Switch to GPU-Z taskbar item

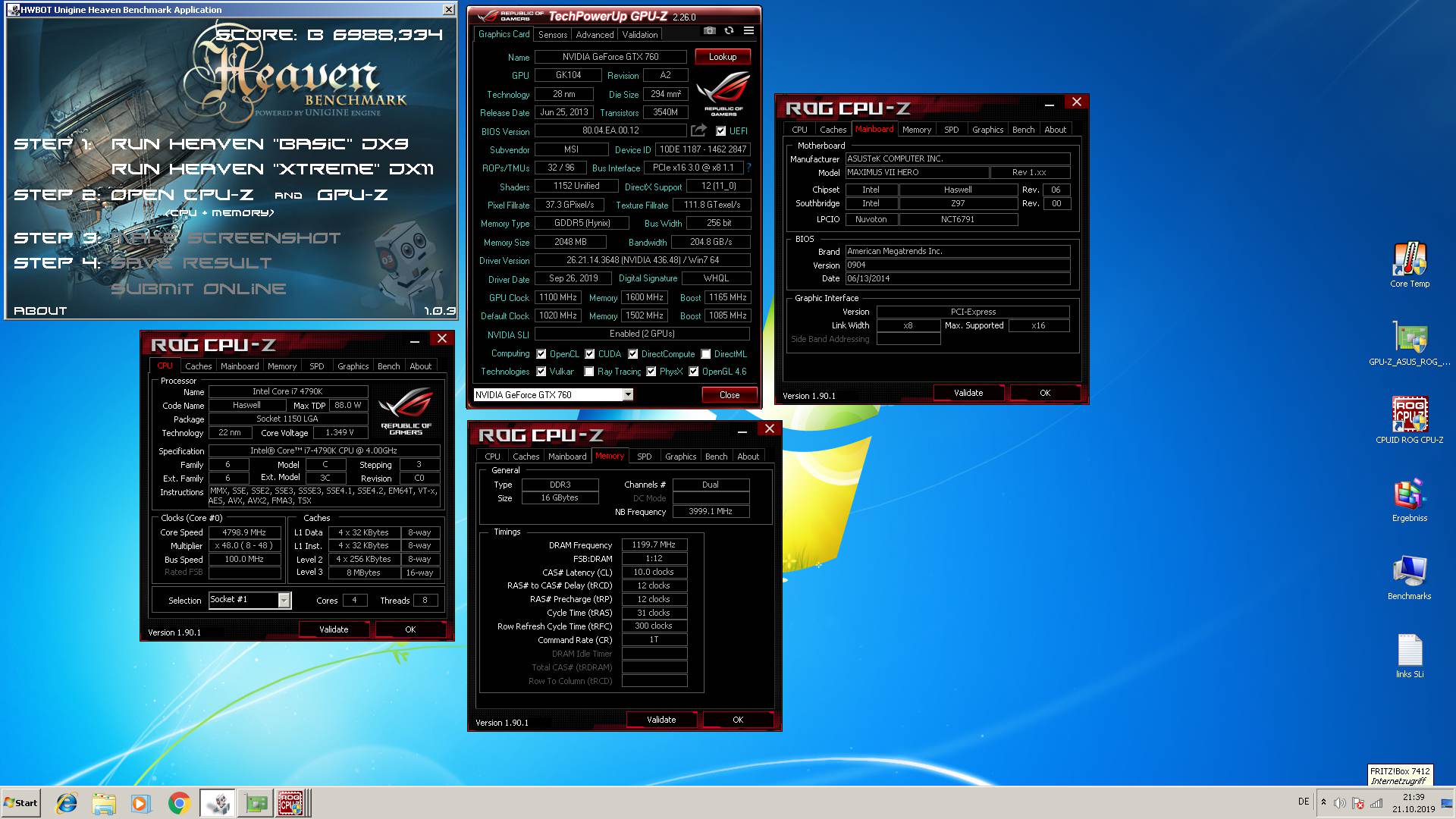click(x=256, y=803)
